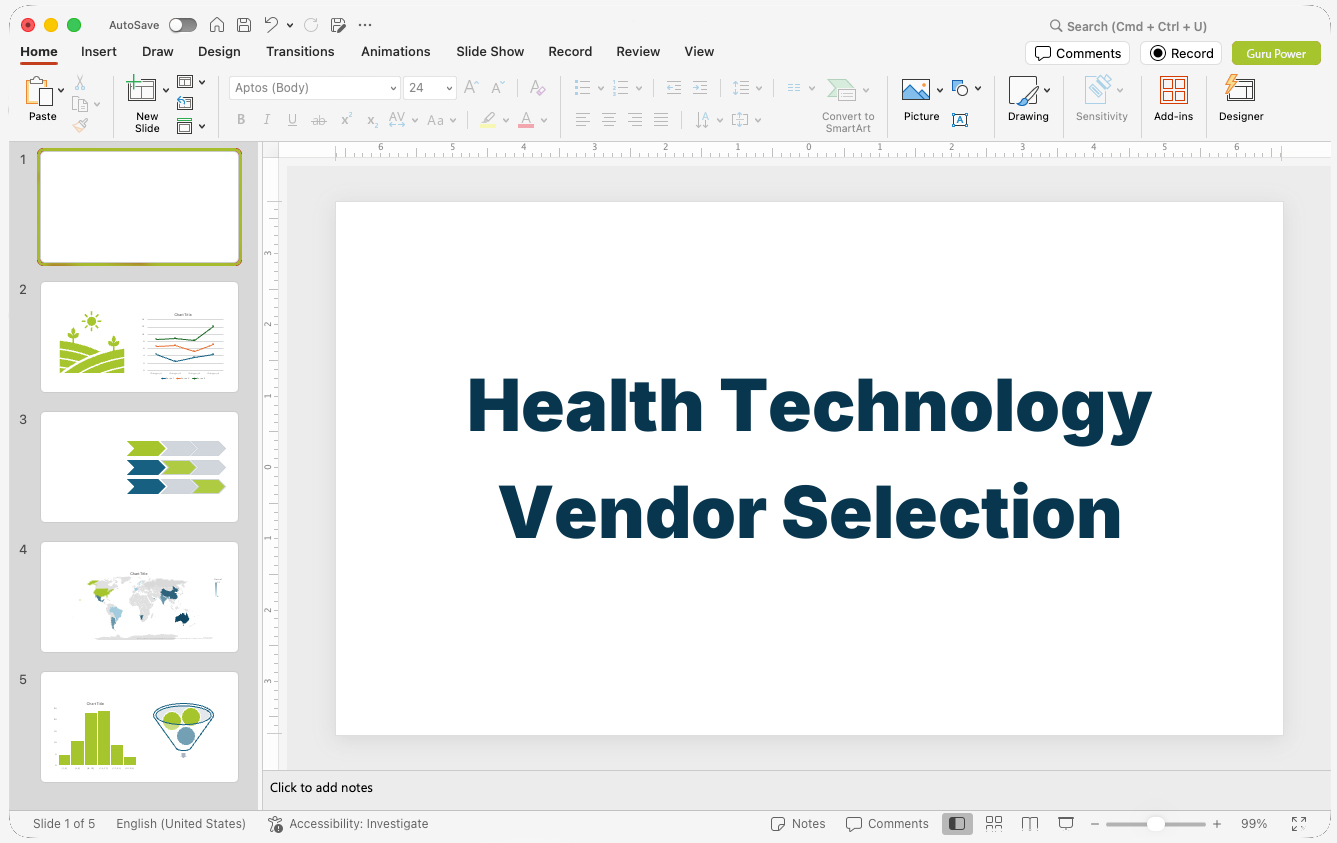Click the Home icon in title bar

[217, 25]
